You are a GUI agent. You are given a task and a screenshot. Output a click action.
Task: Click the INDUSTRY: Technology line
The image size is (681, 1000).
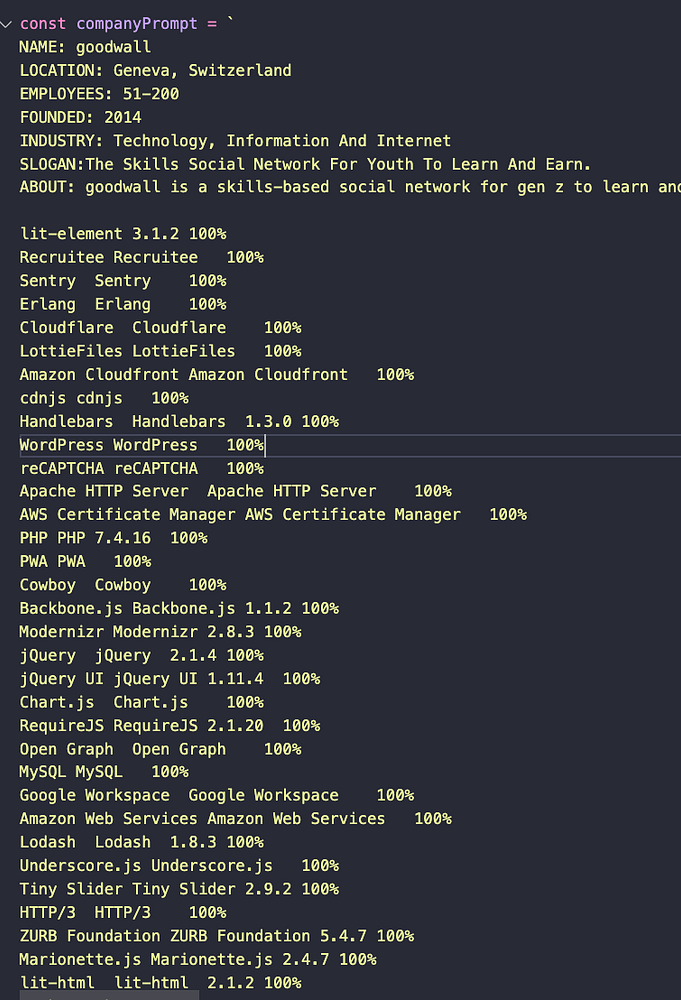point(235,141)
